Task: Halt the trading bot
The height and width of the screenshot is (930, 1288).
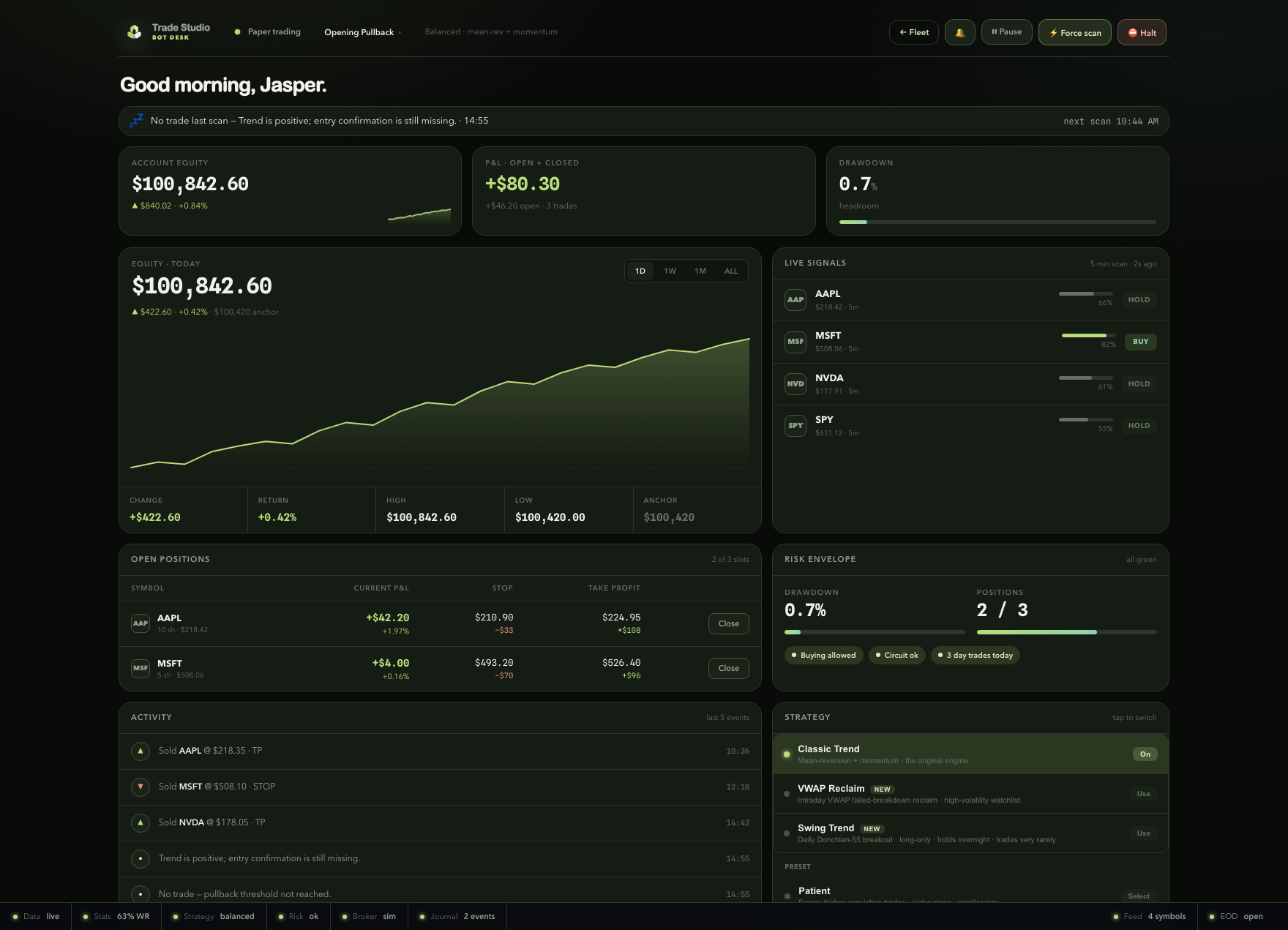Action: pyautogui.click(x=1142, y=32)
